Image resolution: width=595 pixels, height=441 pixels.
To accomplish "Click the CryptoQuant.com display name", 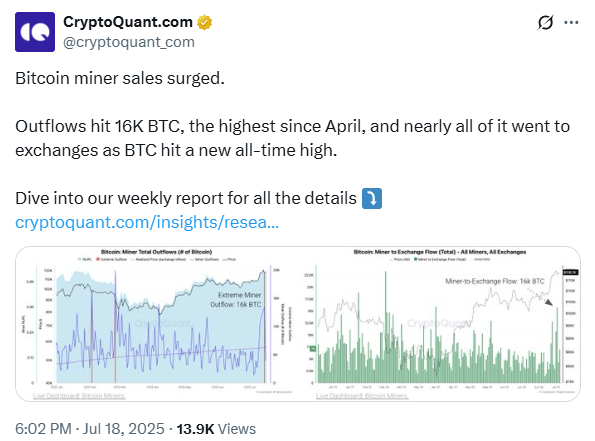I will (128, 22).
